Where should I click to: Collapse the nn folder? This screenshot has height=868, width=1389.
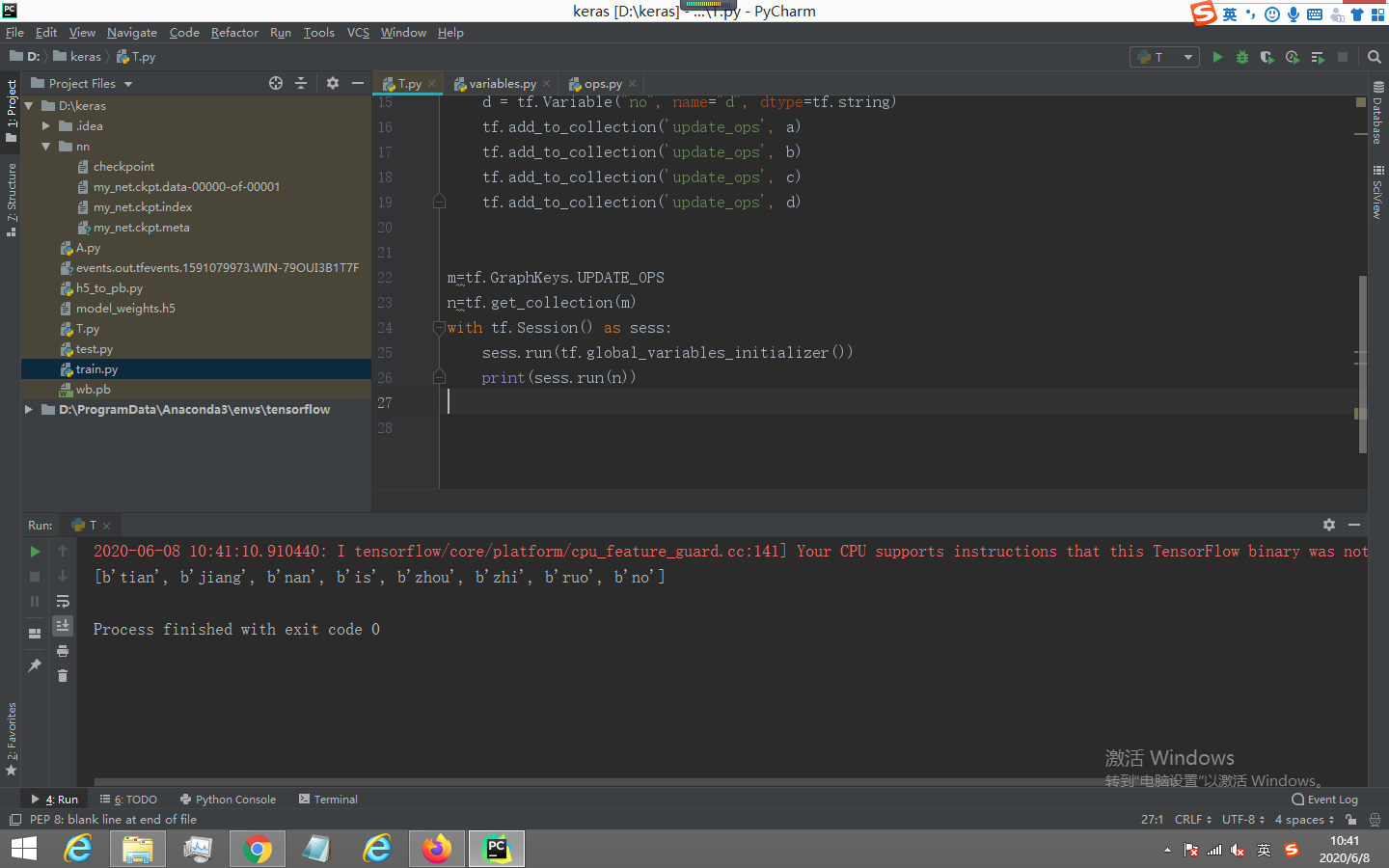pyautogui.click(x=45, y=146)
